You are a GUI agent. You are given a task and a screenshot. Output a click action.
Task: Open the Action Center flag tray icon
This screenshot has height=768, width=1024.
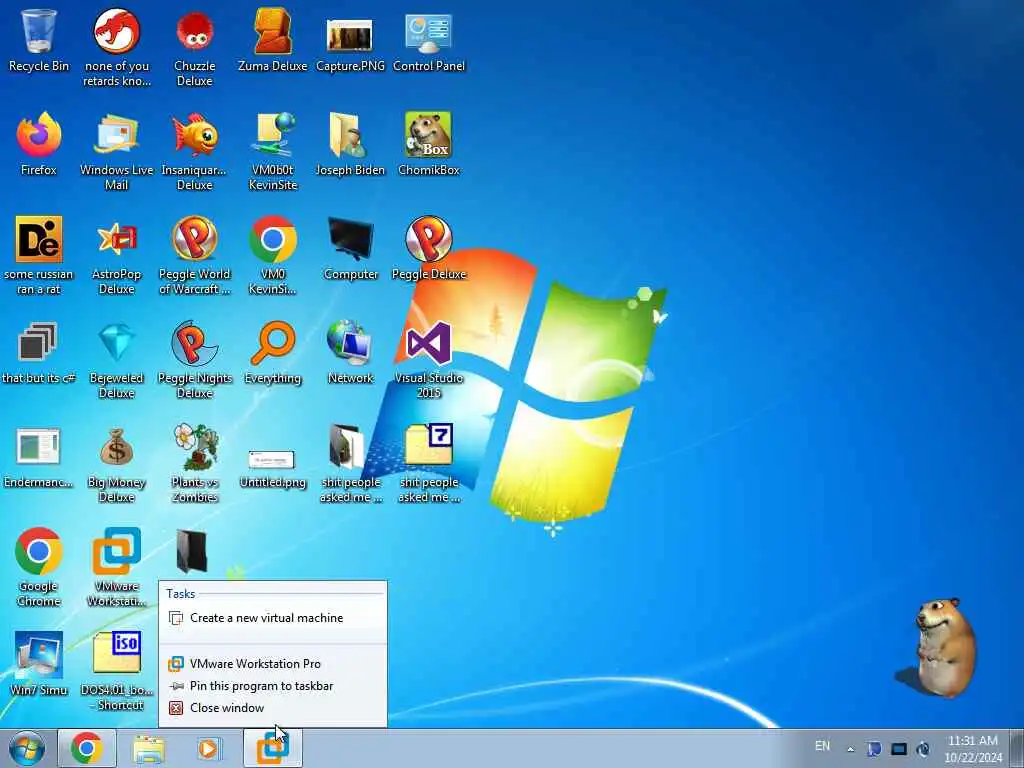tap(874, 749)
